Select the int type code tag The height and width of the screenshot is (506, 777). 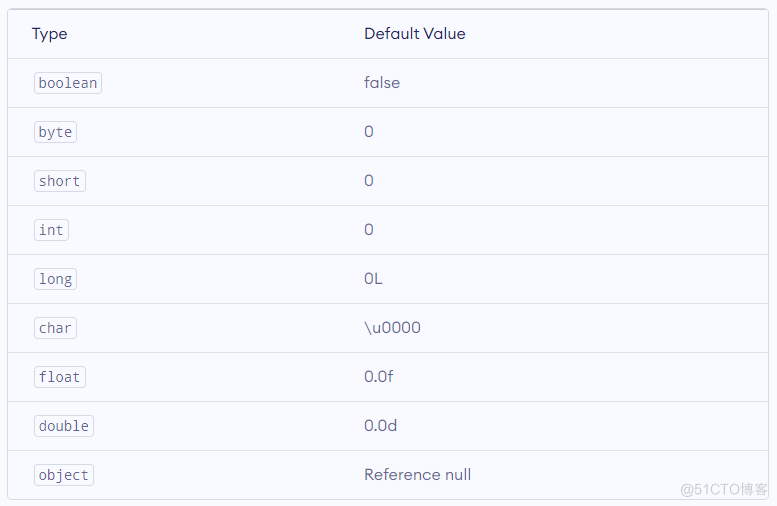pos(51,230)
